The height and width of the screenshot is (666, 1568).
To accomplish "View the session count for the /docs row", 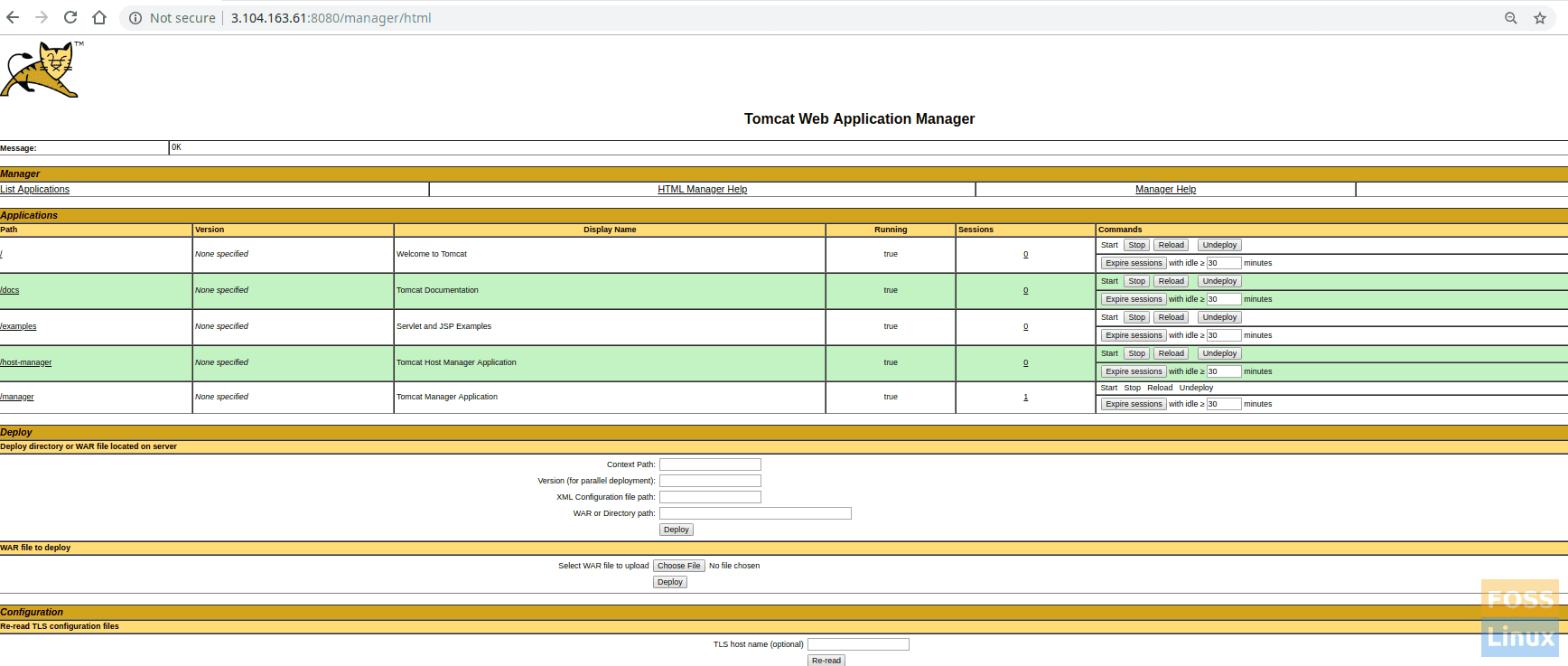I will [x=1025, y=290].
